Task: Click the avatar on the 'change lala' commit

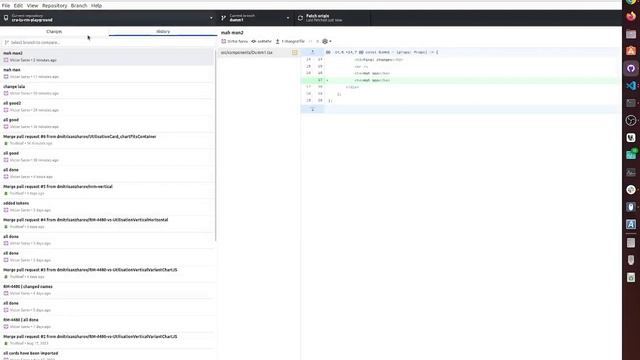Action: [6, 93]
